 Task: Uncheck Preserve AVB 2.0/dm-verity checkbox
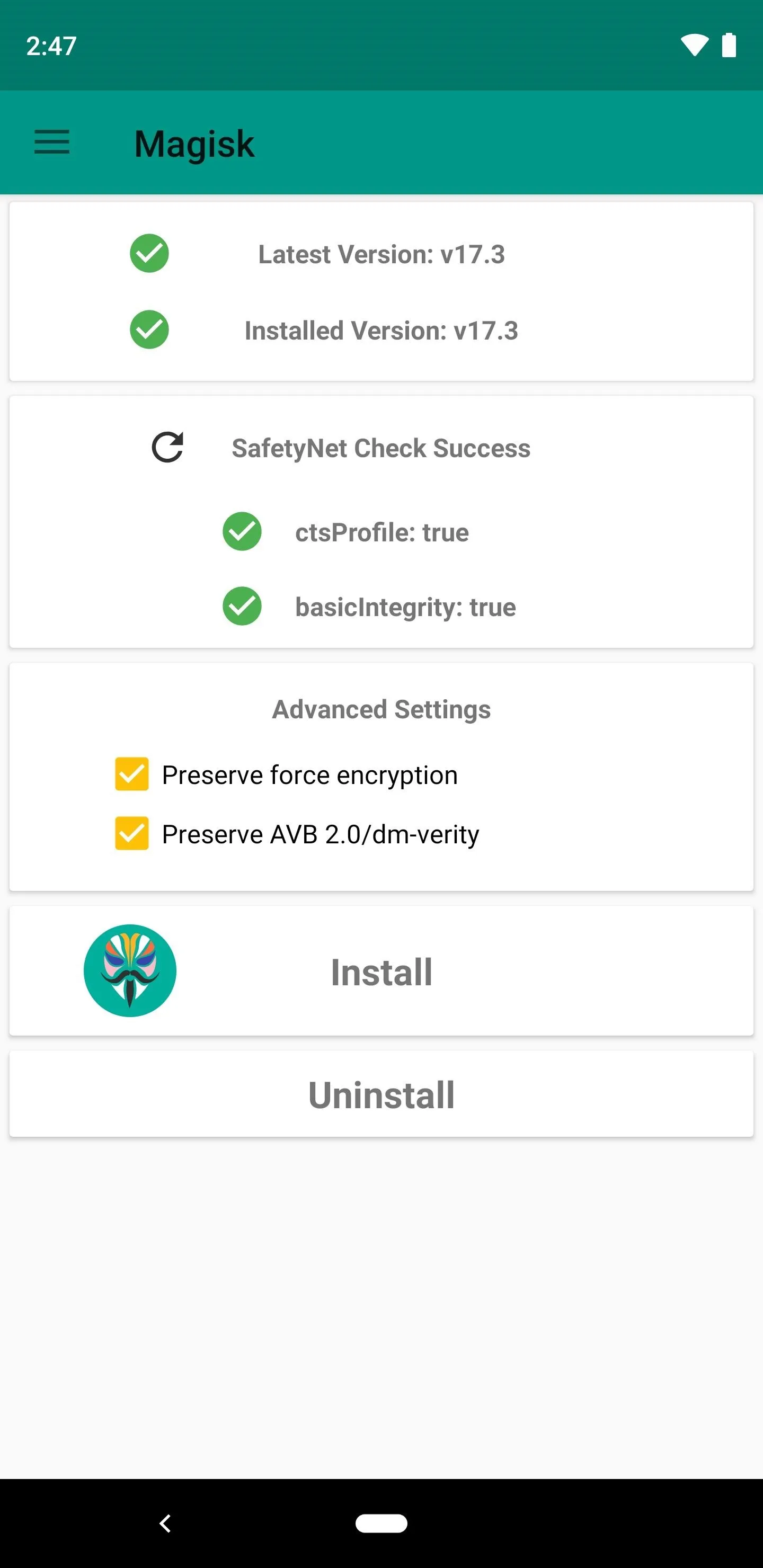click(x=132, y=833)
